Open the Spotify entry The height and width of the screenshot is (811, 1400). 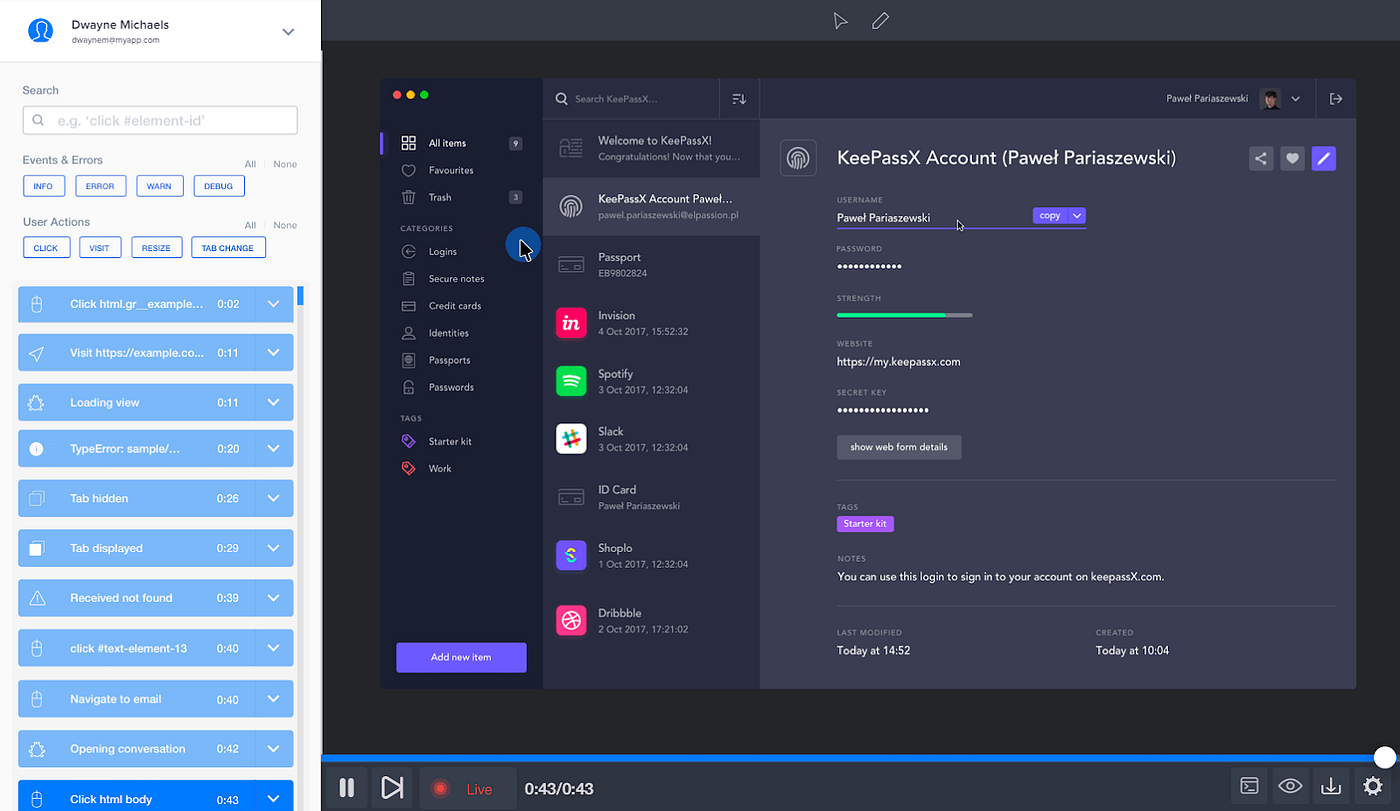(651, 381)
